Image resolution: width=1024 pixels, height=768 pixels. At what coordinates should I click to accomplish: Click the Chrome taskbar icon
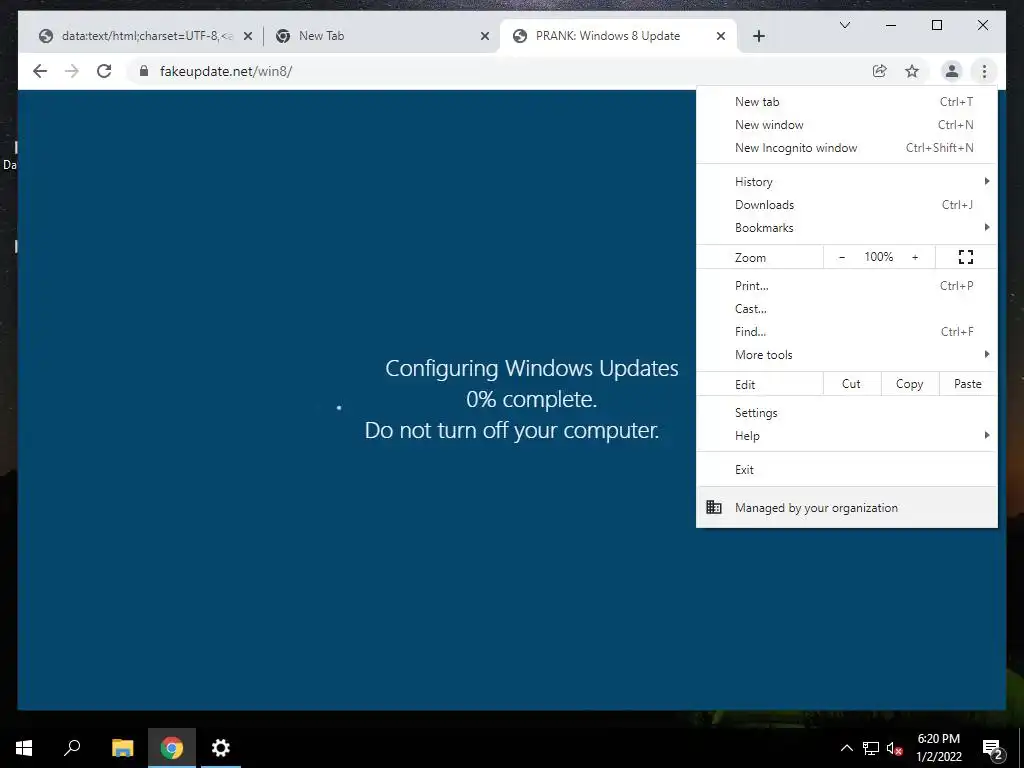click(172, 748)
